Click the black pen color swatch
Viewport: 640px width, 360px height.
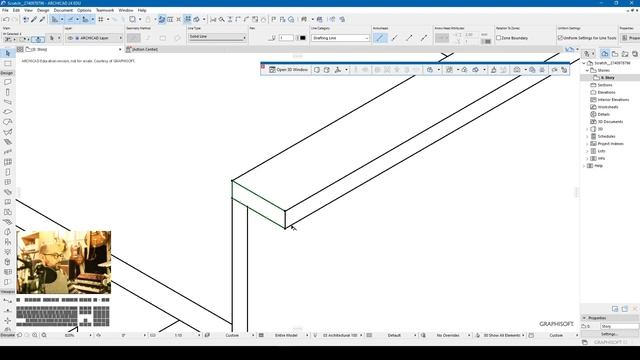[303, 38]
